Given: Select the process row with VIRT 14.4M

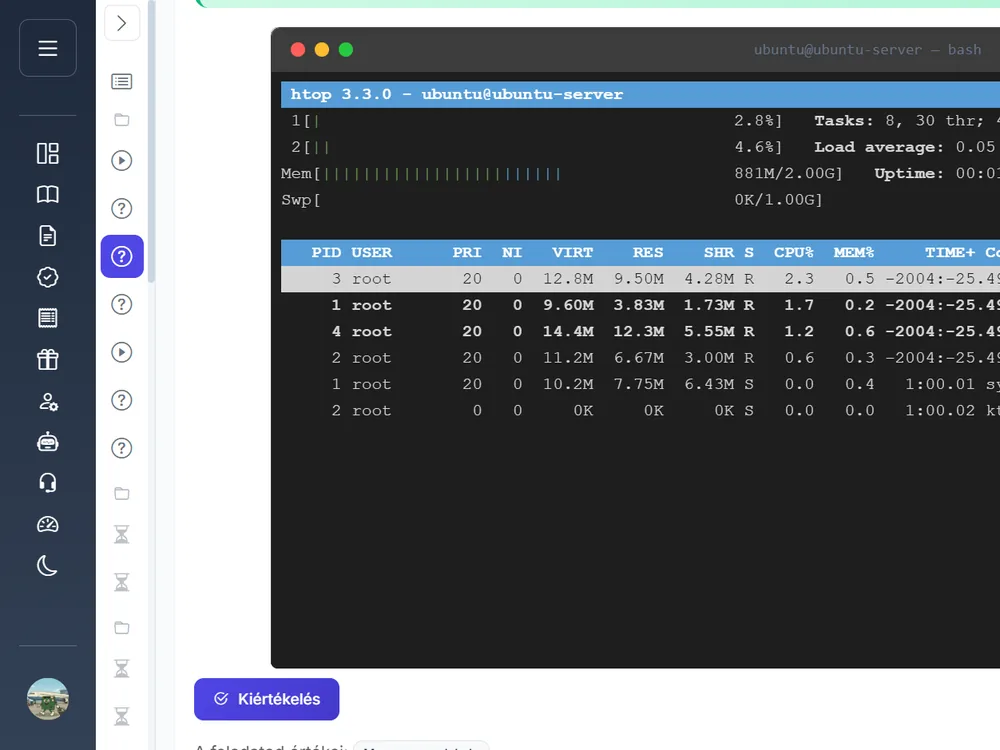Looking at the screenshot, I should 640,332.
